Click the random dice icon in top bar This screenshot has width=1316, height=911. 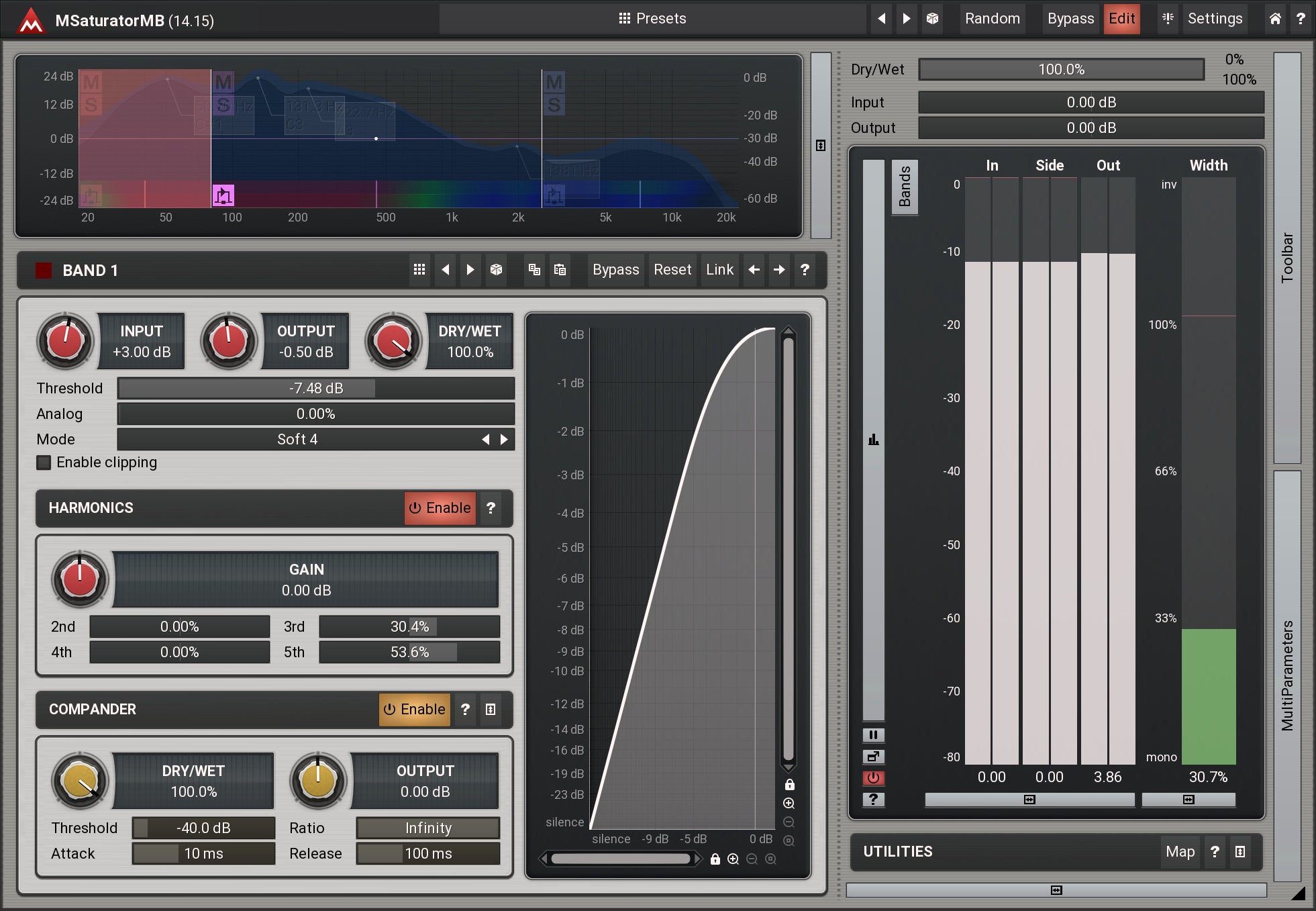932,18
